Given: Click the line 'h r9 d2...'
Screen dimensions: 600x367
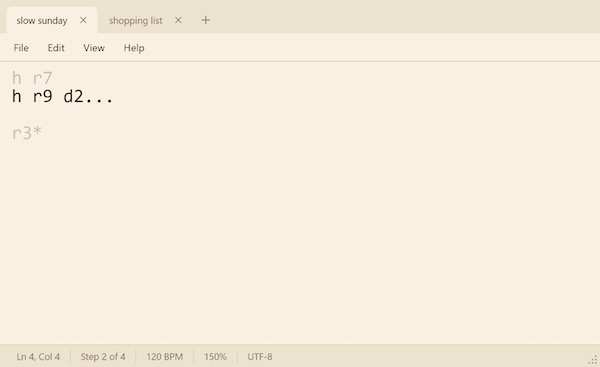Looking at the screenshot, I should click(x=62, y=96).
